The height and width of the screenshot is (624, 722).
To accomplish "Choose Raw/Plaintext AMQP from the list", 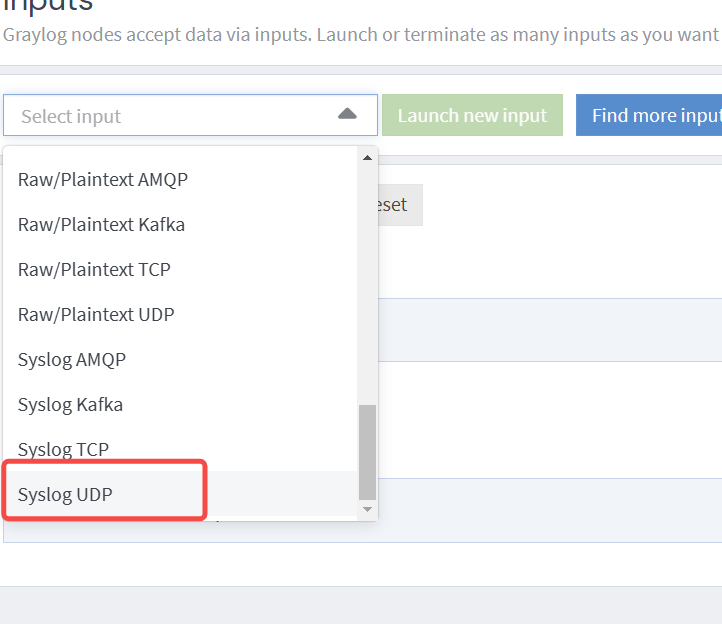I will coord(180,180).
